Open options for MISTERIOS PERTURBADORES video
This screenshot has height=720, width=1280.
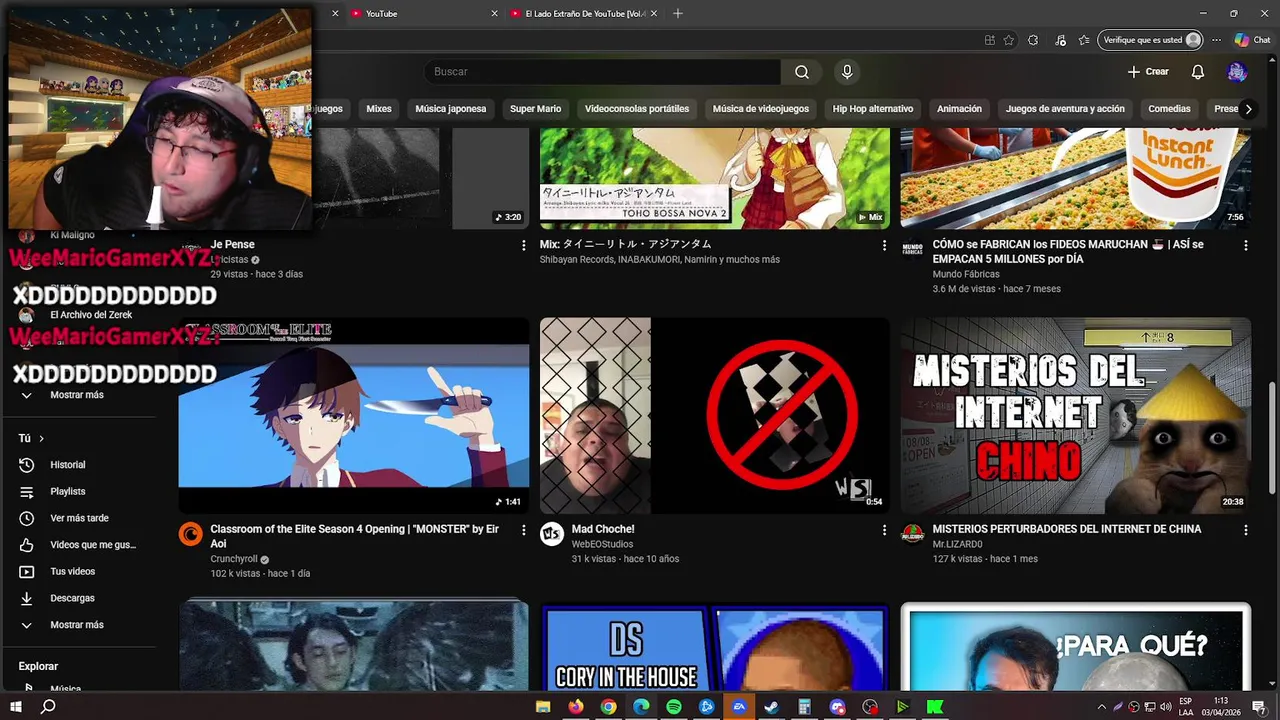[x=1246, y=530]
